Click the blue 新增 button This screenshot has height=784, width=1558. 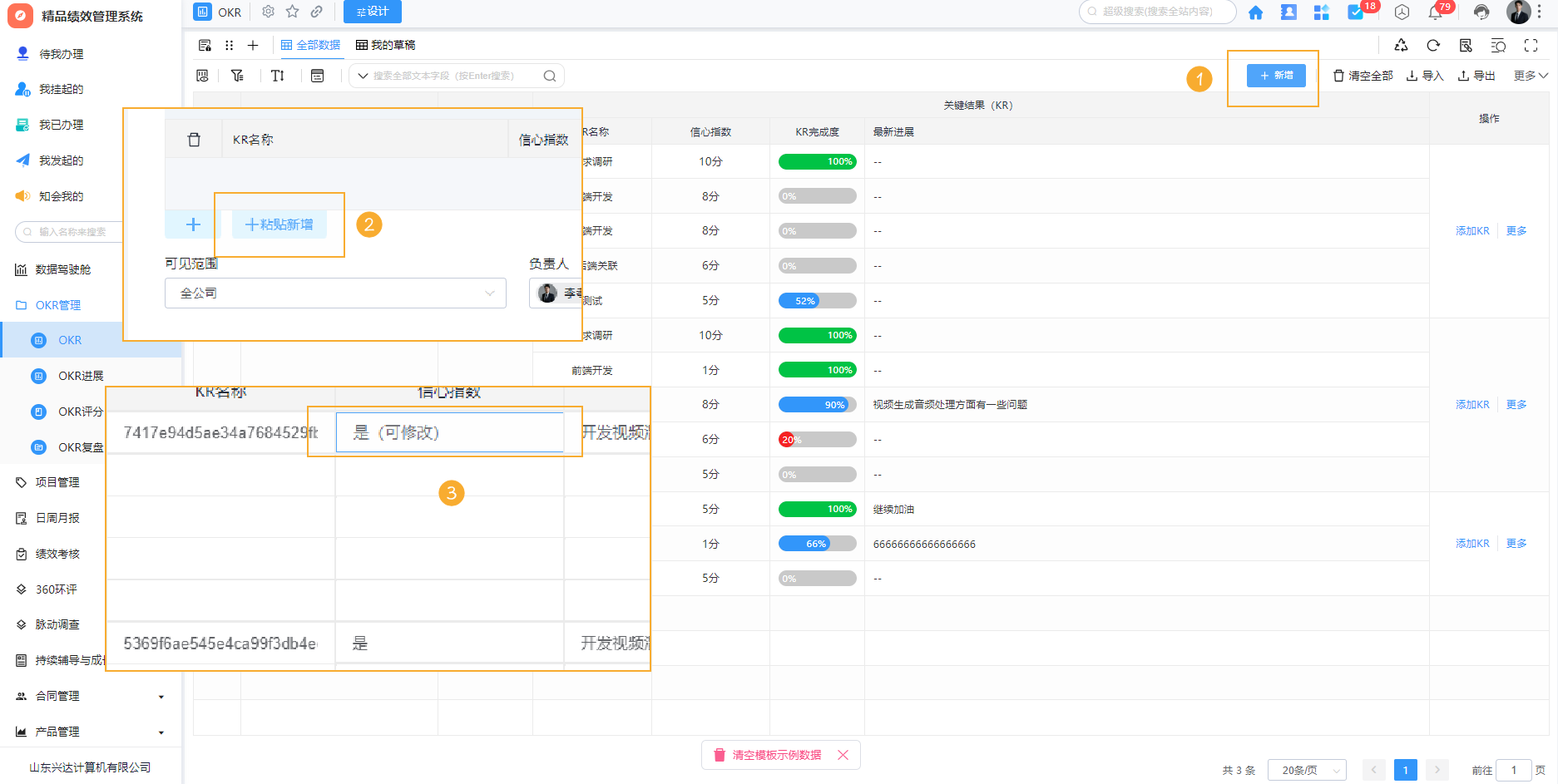click(1276, 76)
